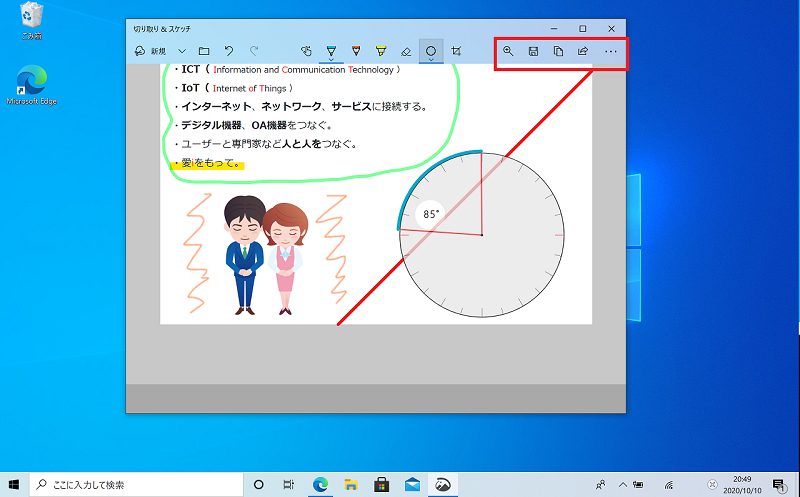The width and height of the screenshot is (800, 497).
Task: Select the pencil tool
Action: coord(356,51)
